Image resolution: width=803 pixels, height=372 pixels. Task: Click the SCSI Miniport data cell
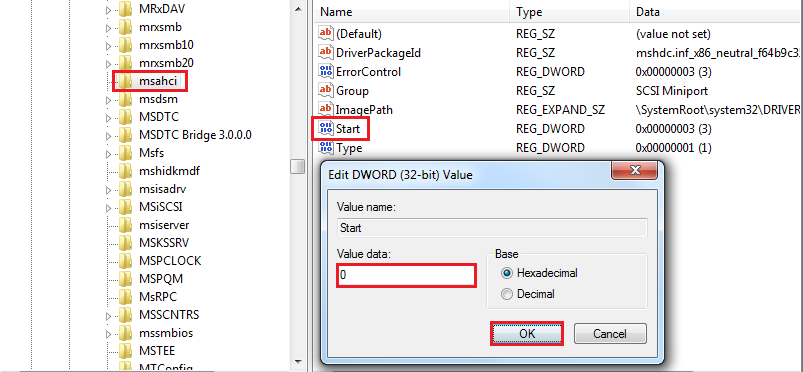(671, 91)
